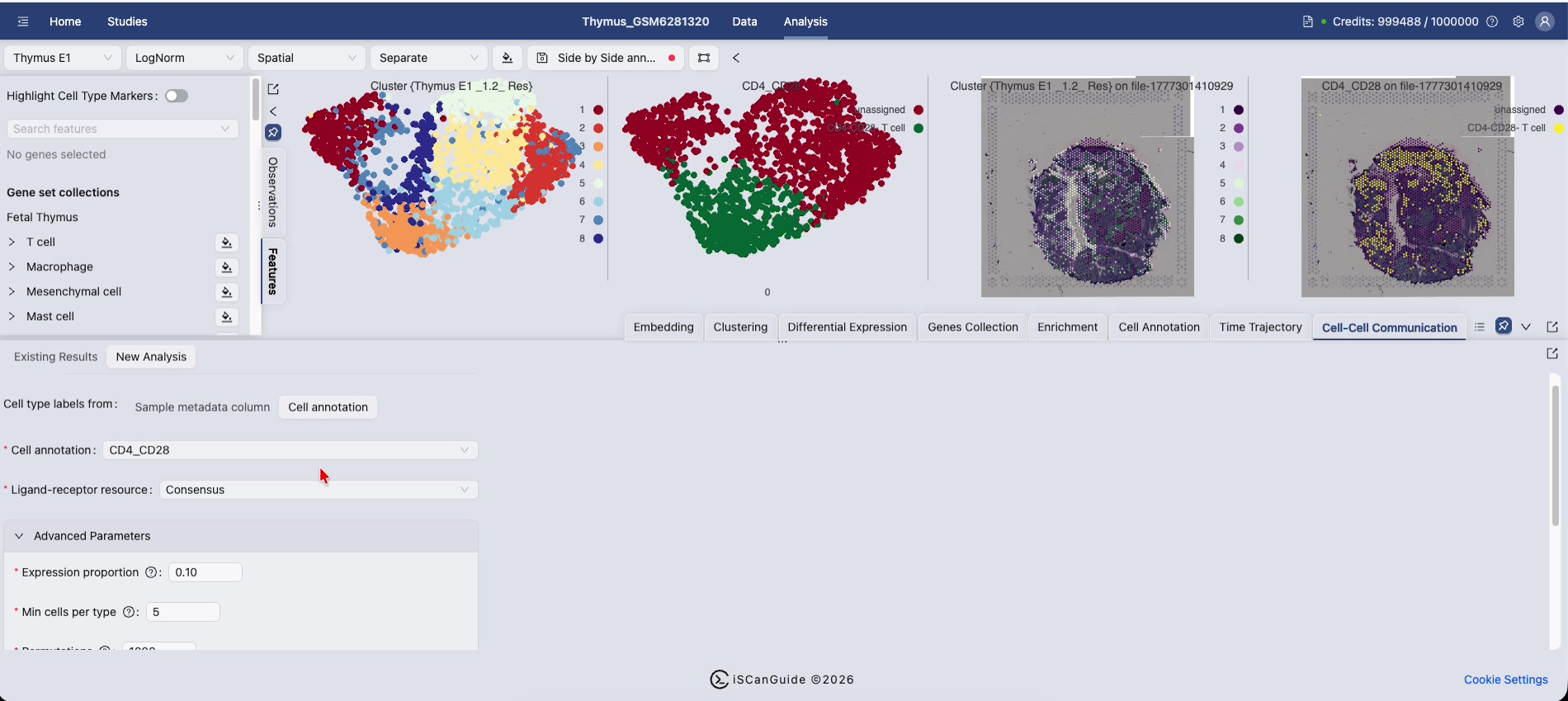The width and height of the screenshot is (1568, 701).
Task: Toggle Highlight Cell Type Markers switch
Action: (177, 96)
